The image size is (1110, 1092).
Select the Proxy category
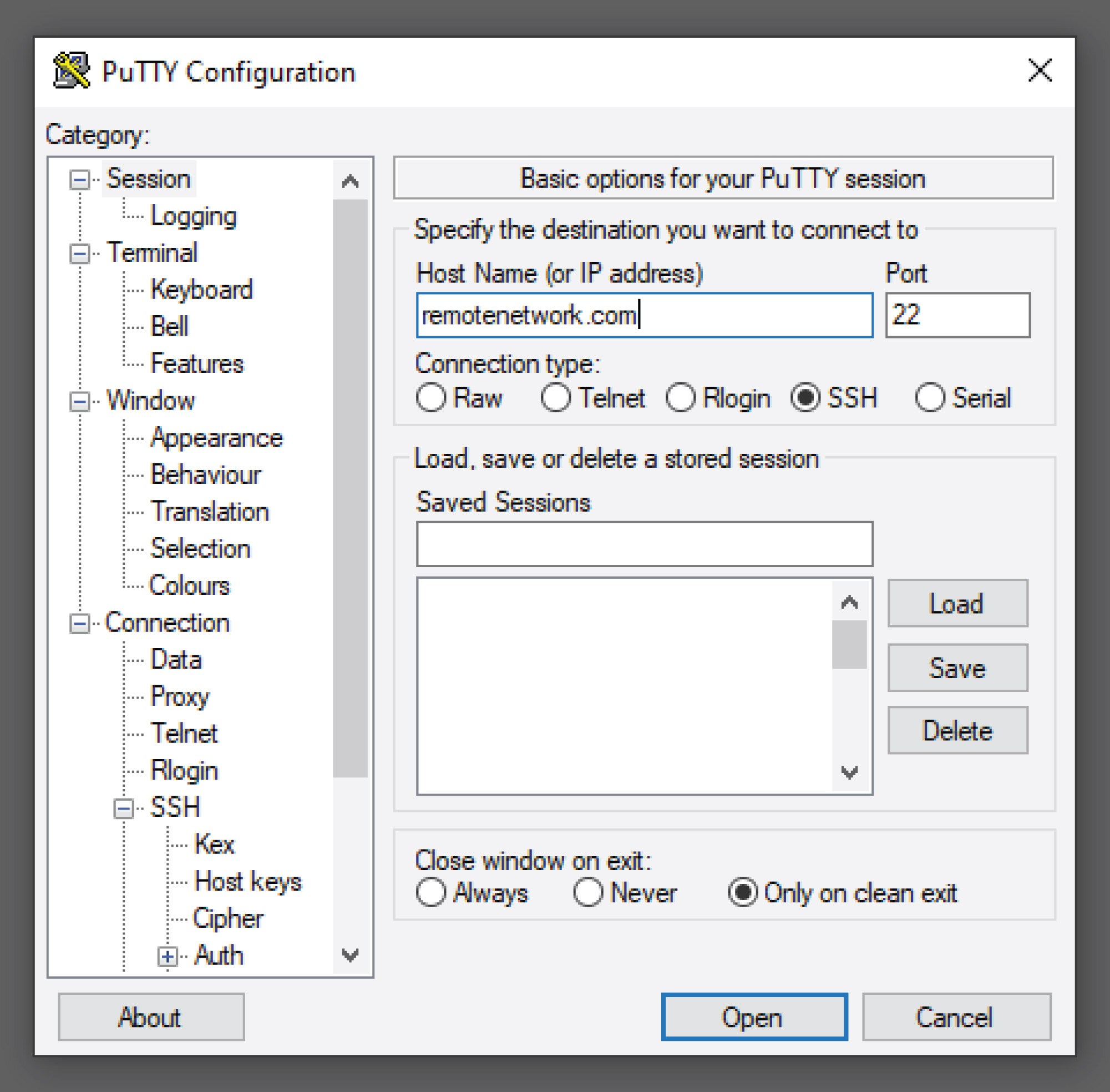click(180, 696)
